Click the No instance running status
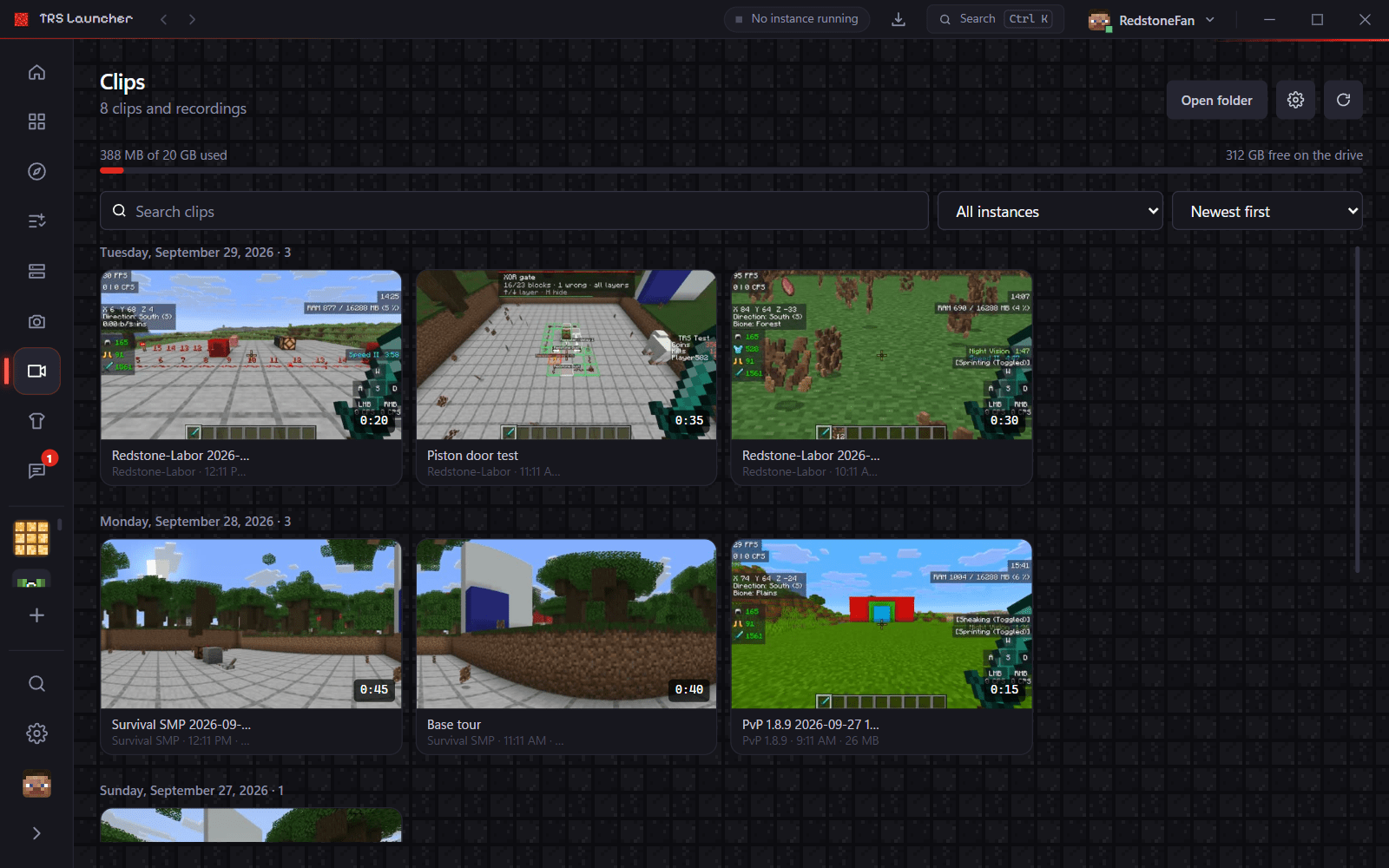 797,19
